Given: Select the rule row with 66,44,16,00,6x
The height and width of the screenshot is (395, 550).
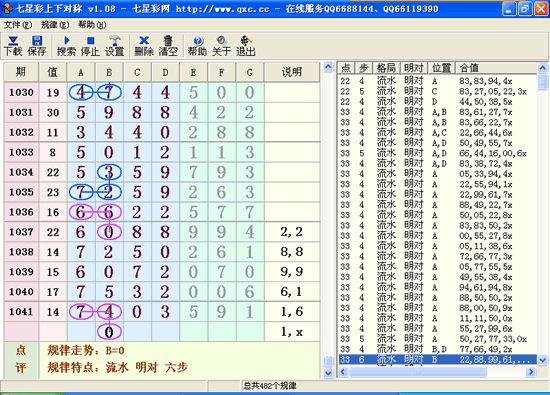Looking at the screenshot, I should 437,153.
